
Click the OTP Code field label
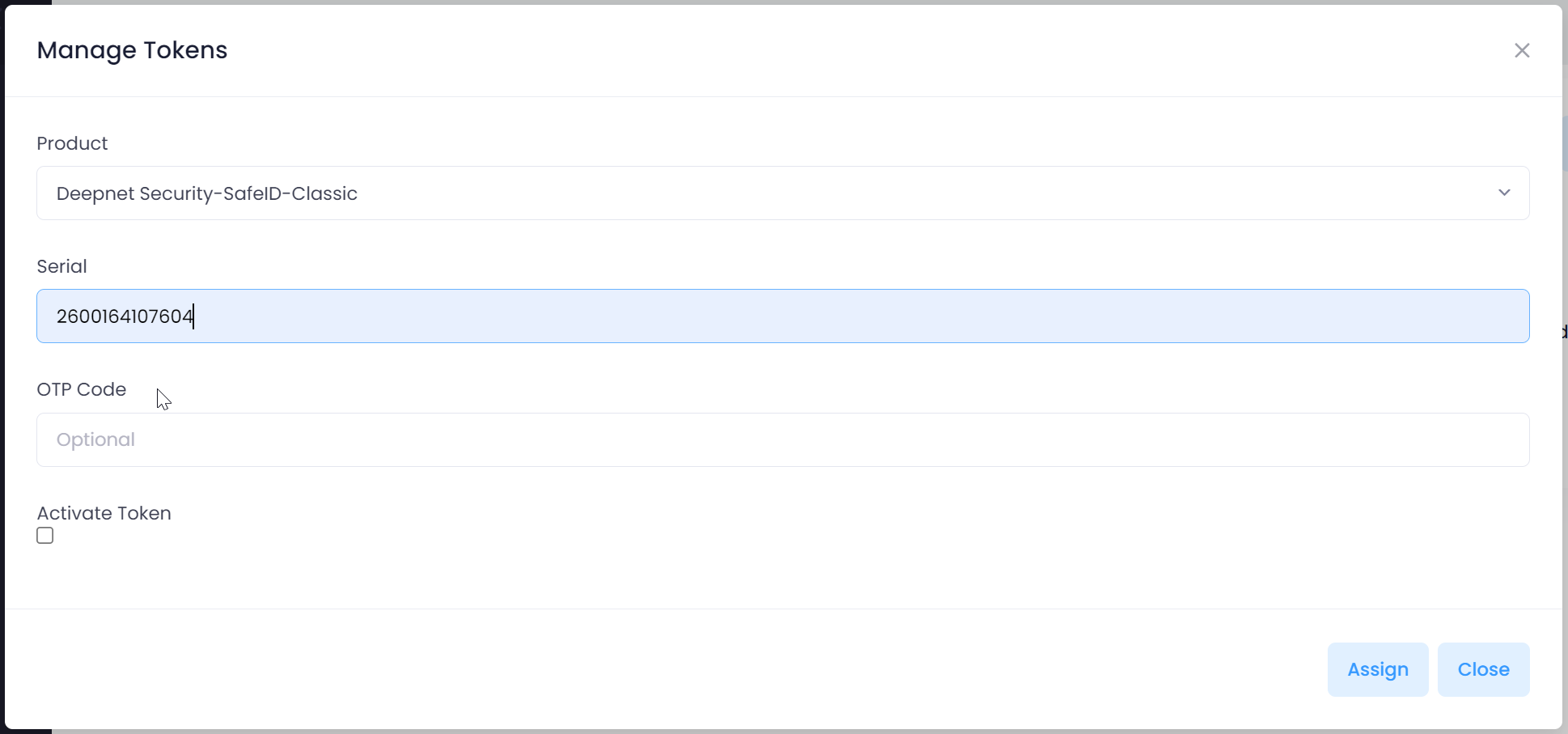click(x=81, y=389)
